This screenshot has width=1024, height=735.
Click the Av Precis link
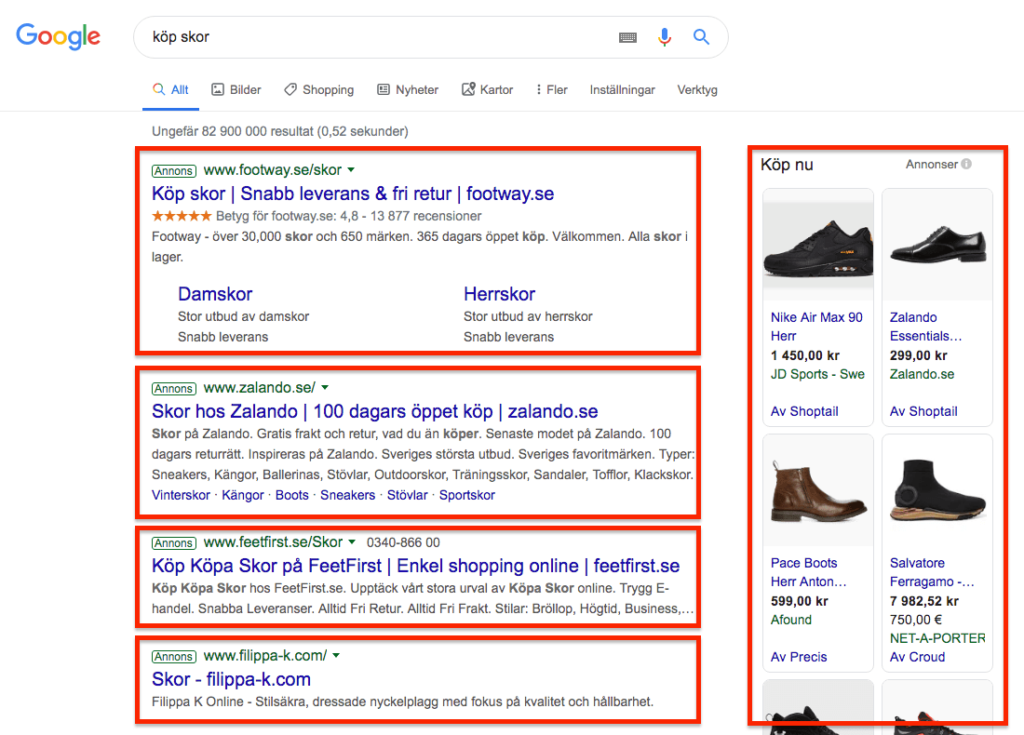click(x=799, y=657)
